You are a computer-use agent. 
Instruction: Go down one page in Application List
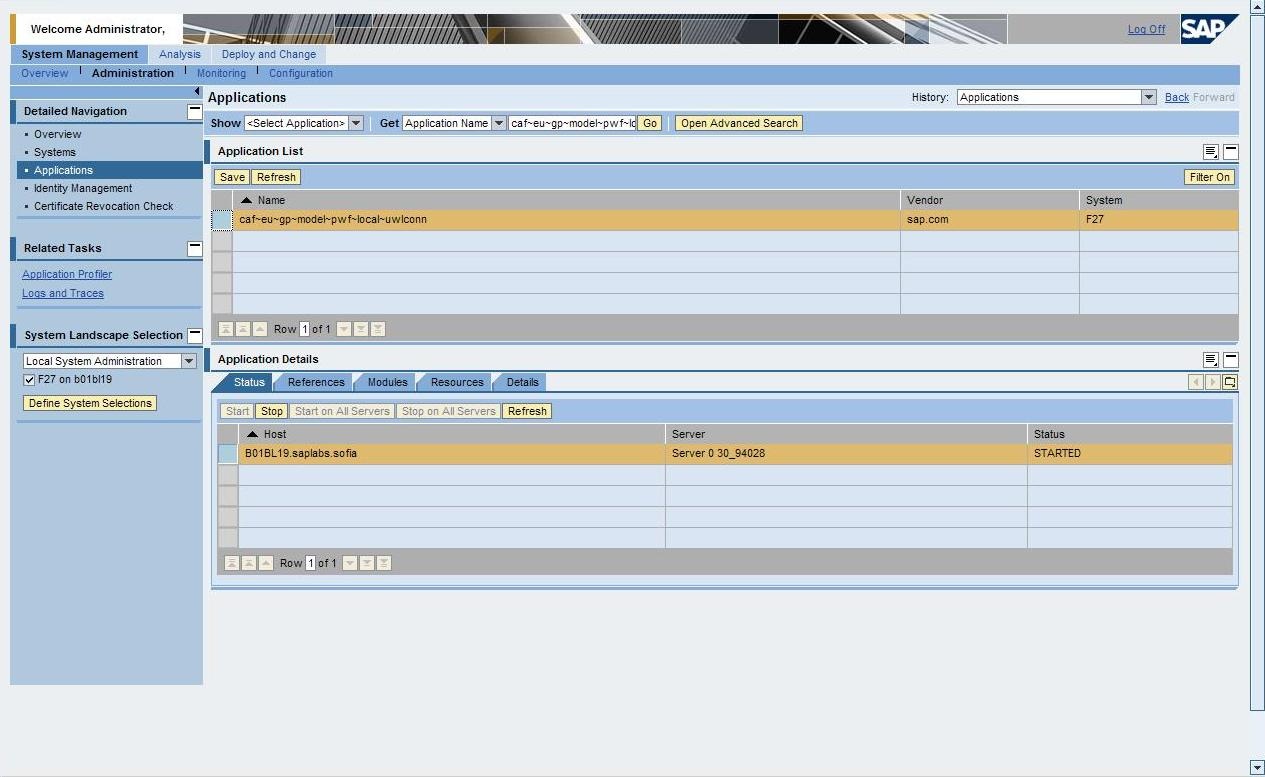(x=361, y=329)
